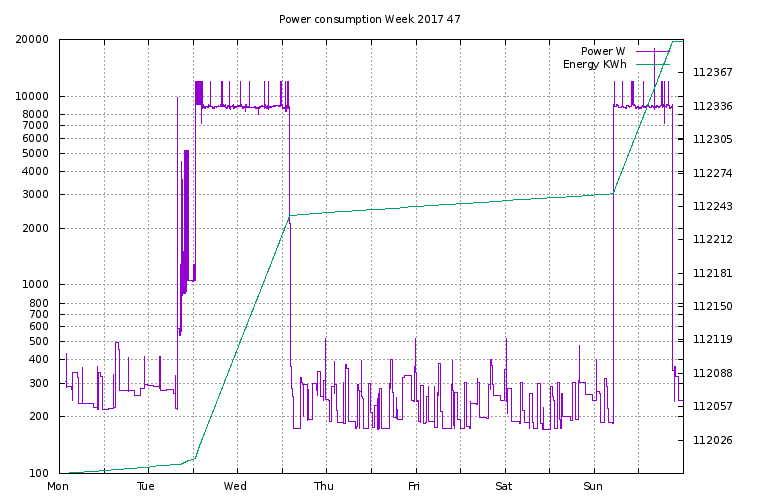Click the 100 left axis value
This screenshot has width=768, height=500.
(x=39, y=473)
